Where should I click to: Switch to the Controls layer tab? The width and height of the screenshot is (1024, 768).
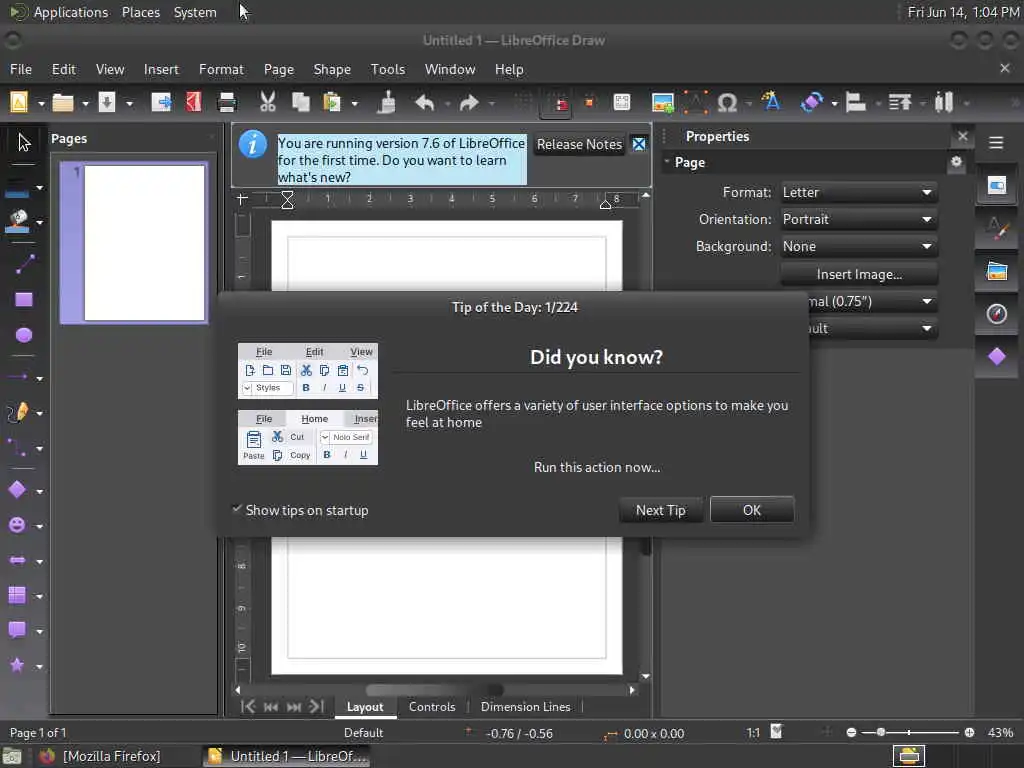[x=432, y=707]
